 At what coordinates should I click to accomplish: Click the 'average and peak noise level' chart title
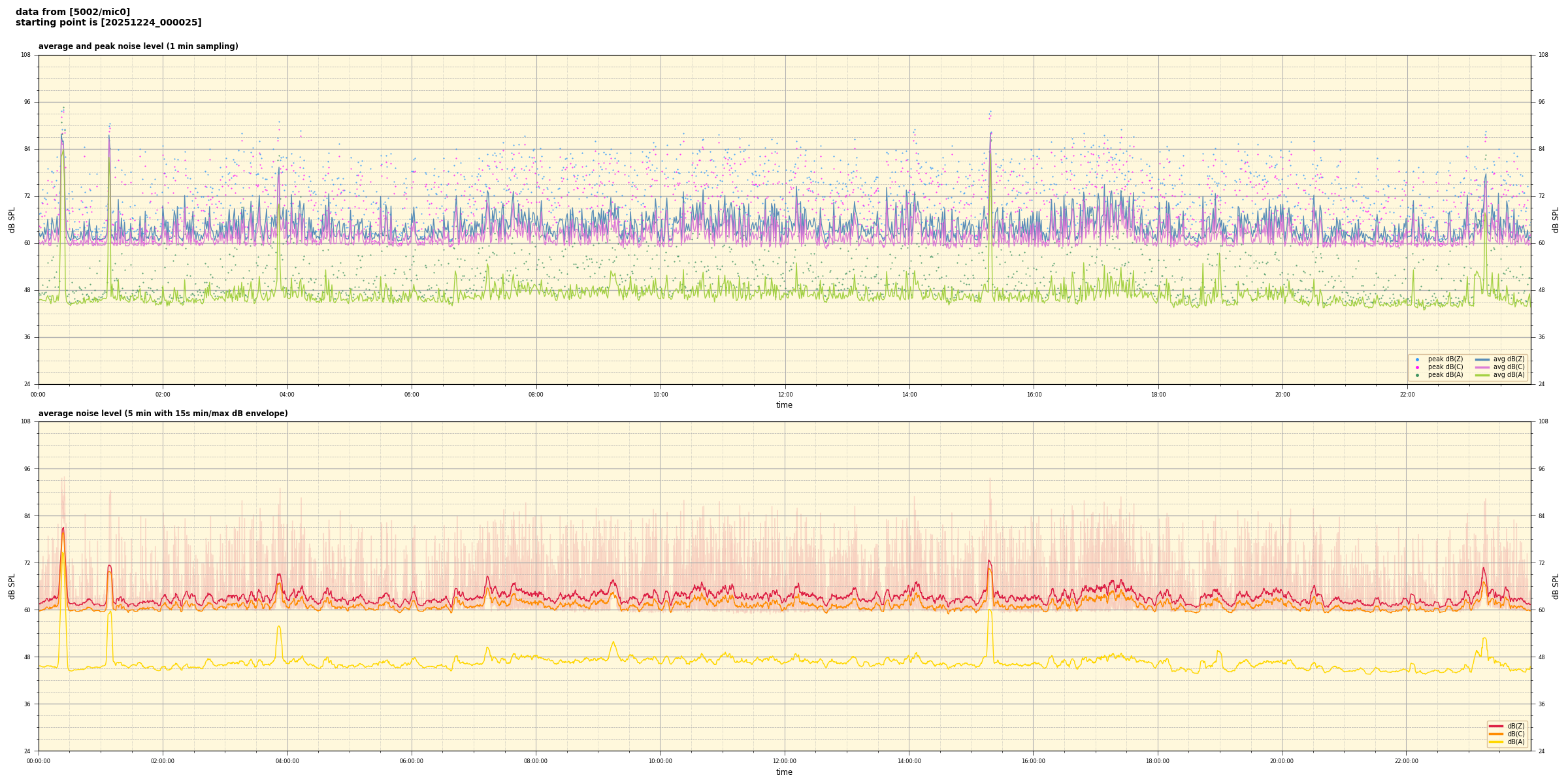pos(138,46)
